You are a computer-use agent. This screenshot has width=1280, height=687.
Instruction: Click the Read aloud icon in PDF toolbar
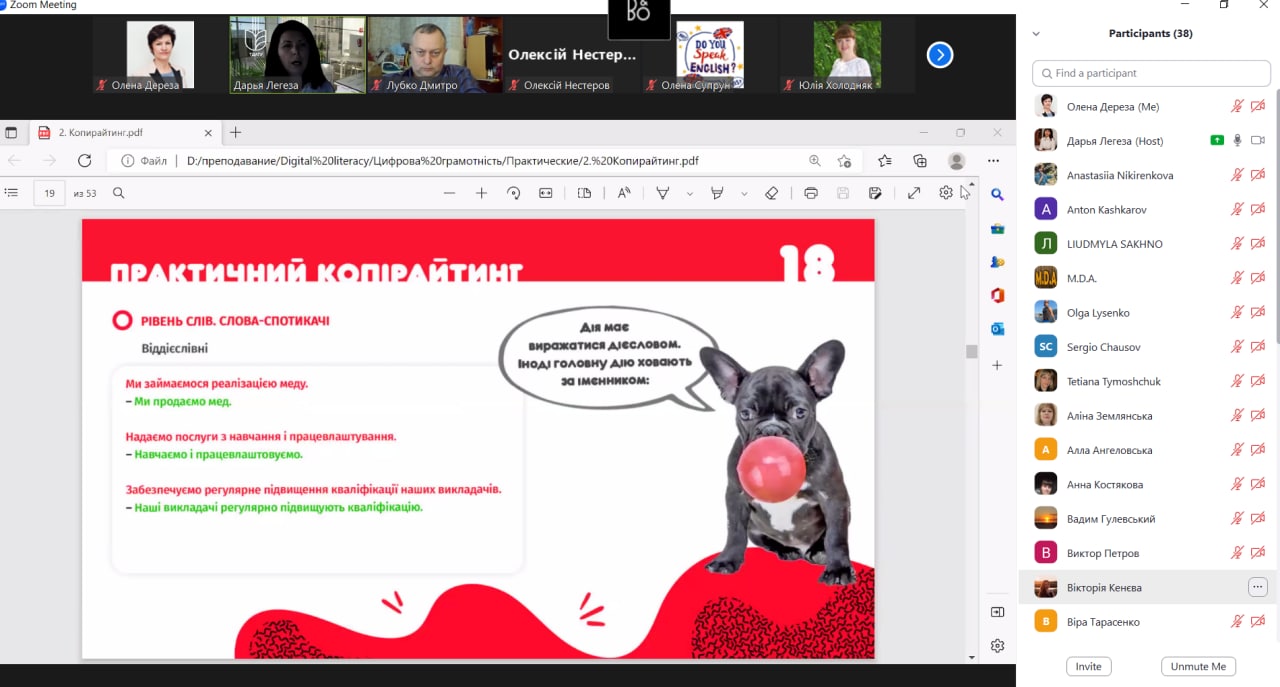[624, 193]
